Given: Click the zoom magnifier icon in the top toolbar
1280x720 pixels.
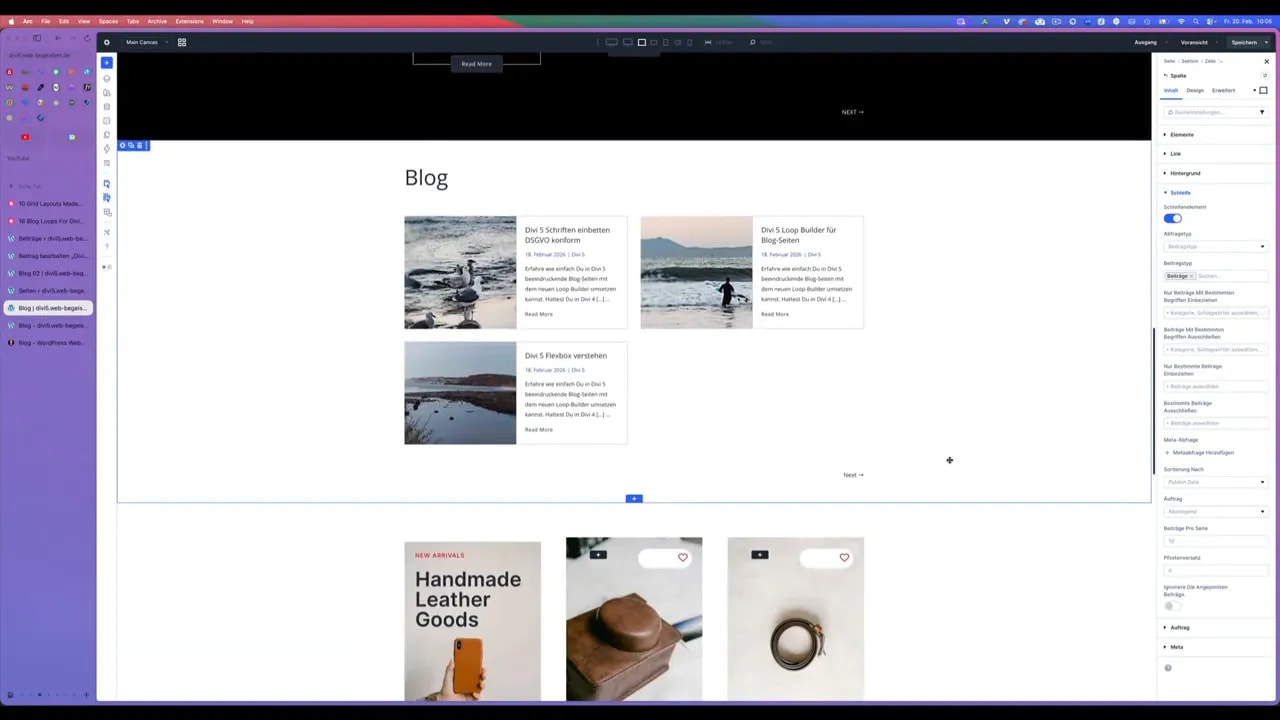Looking at the screenshot, I should coord(753,42).
